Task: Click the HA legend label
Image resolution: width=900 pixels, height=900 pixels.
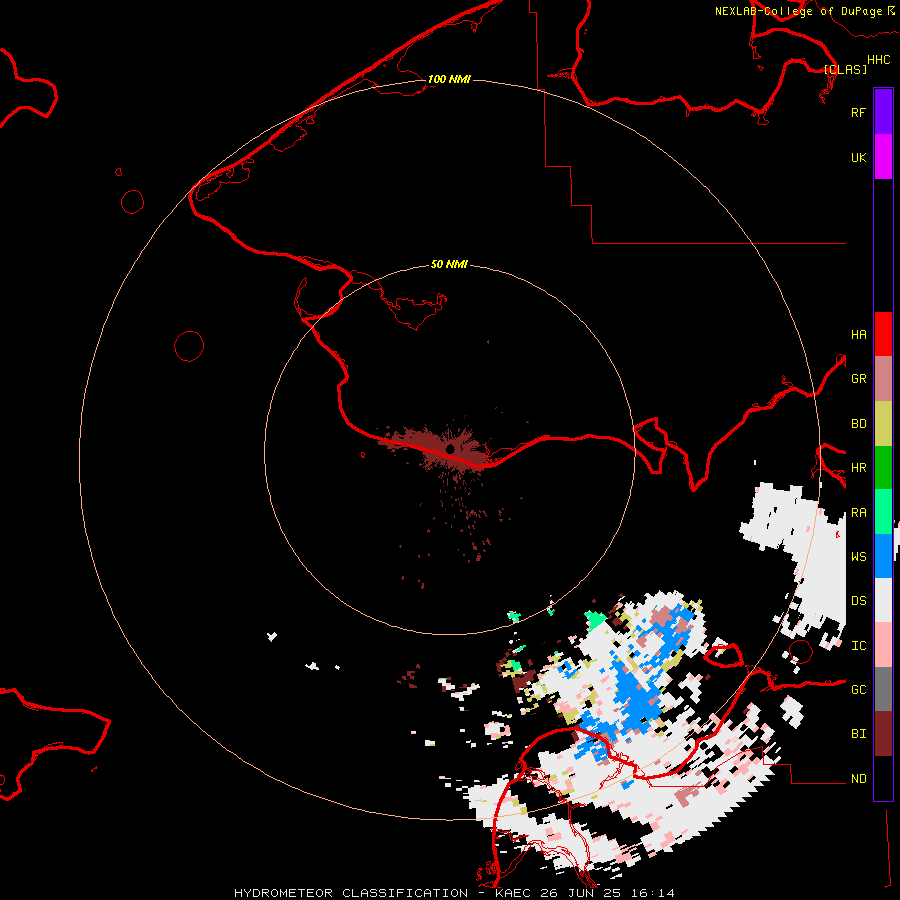Action: (x=858, y=335)
